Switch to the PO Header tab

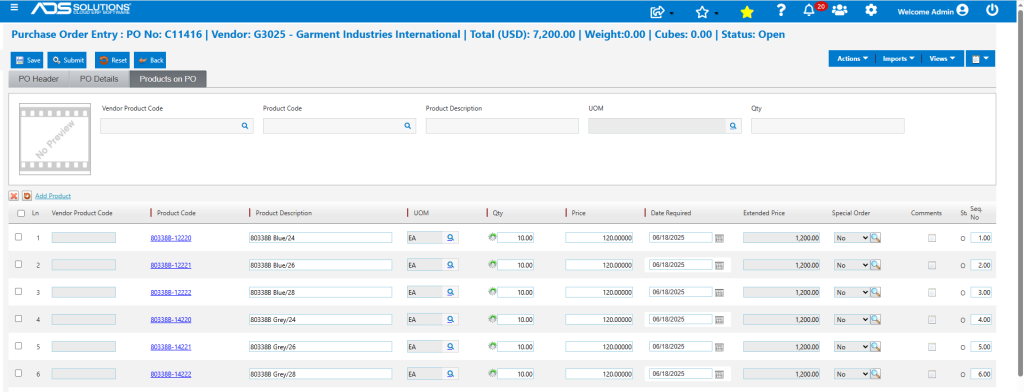pos(38,79)
